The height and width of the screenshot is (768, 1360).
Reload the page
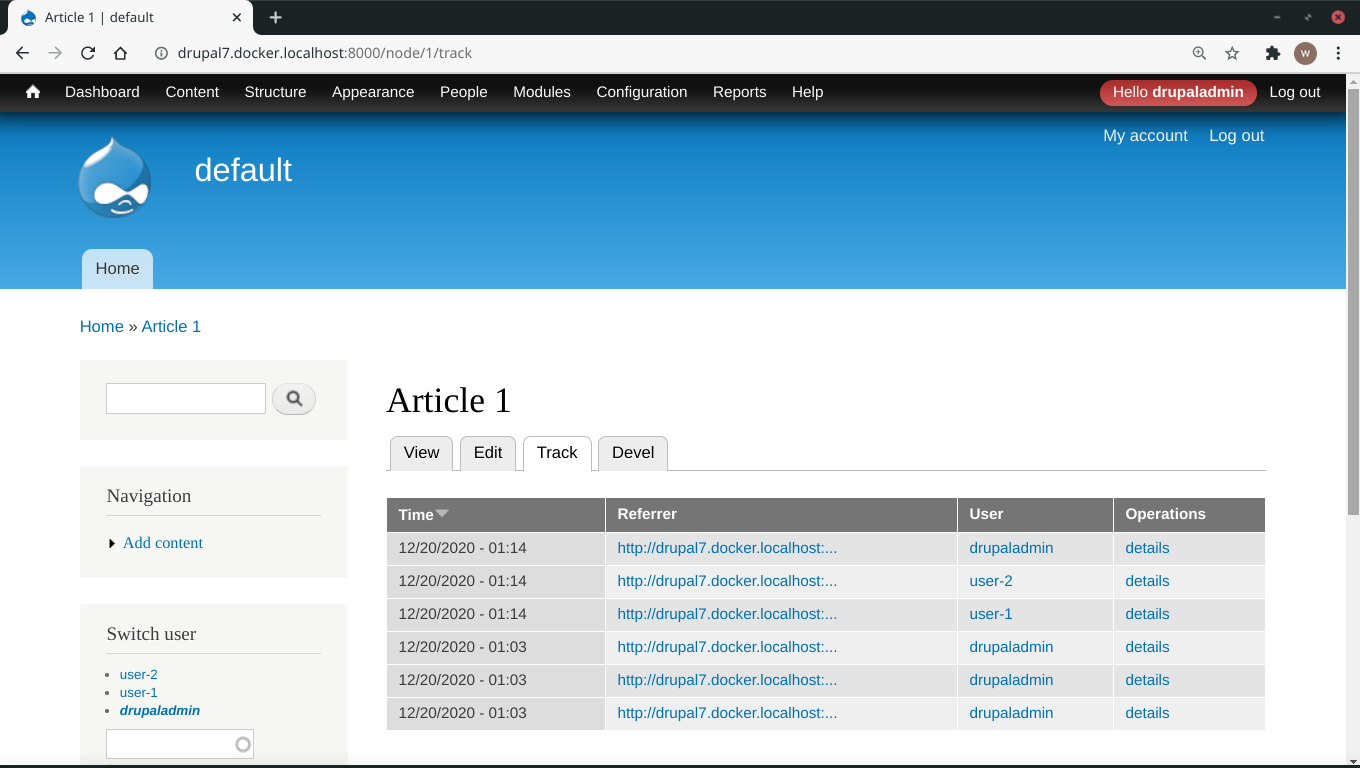click(x=88, y=53)
